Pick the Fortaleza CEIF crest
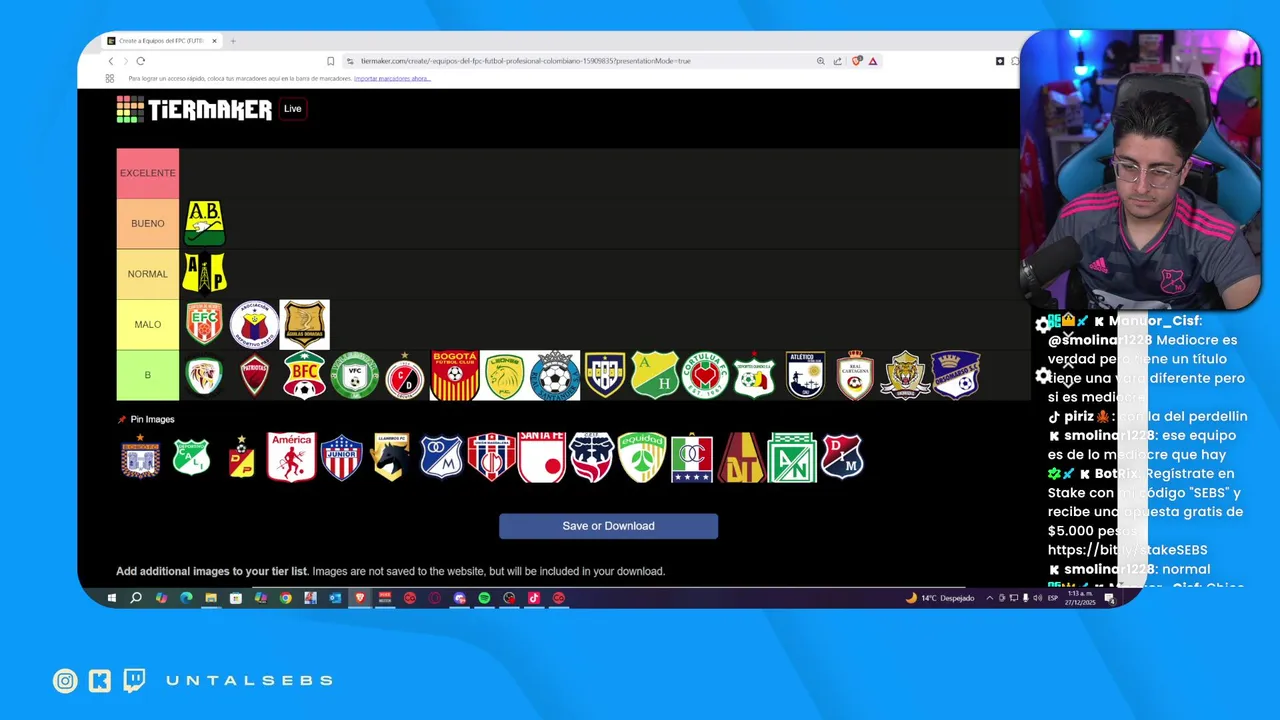This screenshot has width=1280, height=720. coord(592,457)
